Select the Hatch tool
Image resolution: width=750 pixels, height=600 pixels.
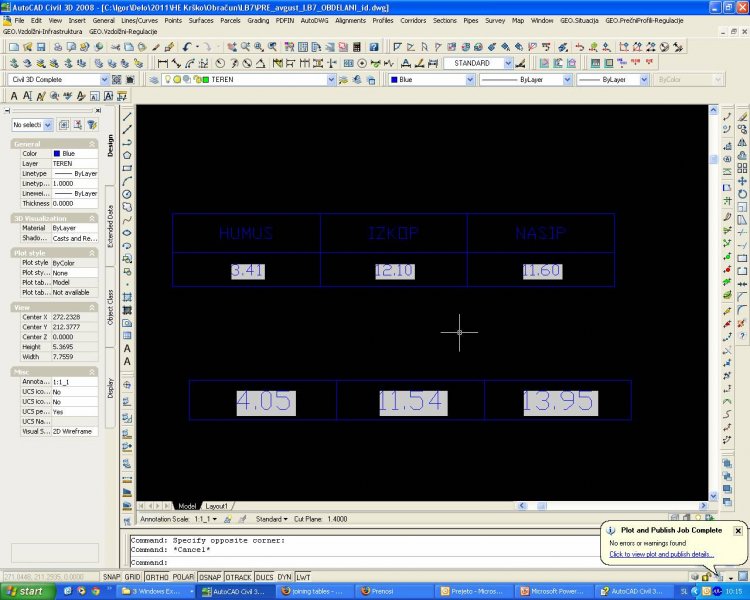point(128,297)
